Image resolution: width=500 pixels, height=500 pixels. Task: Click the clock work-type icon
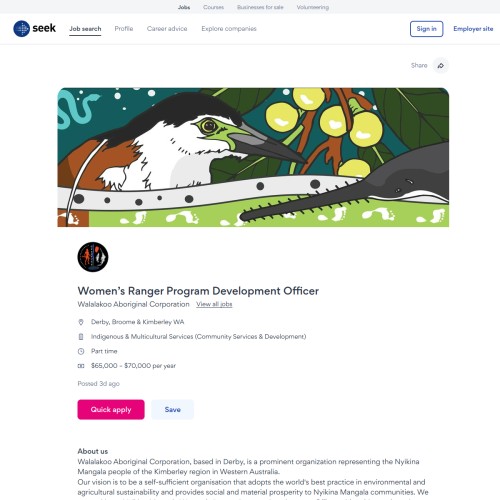81,351
